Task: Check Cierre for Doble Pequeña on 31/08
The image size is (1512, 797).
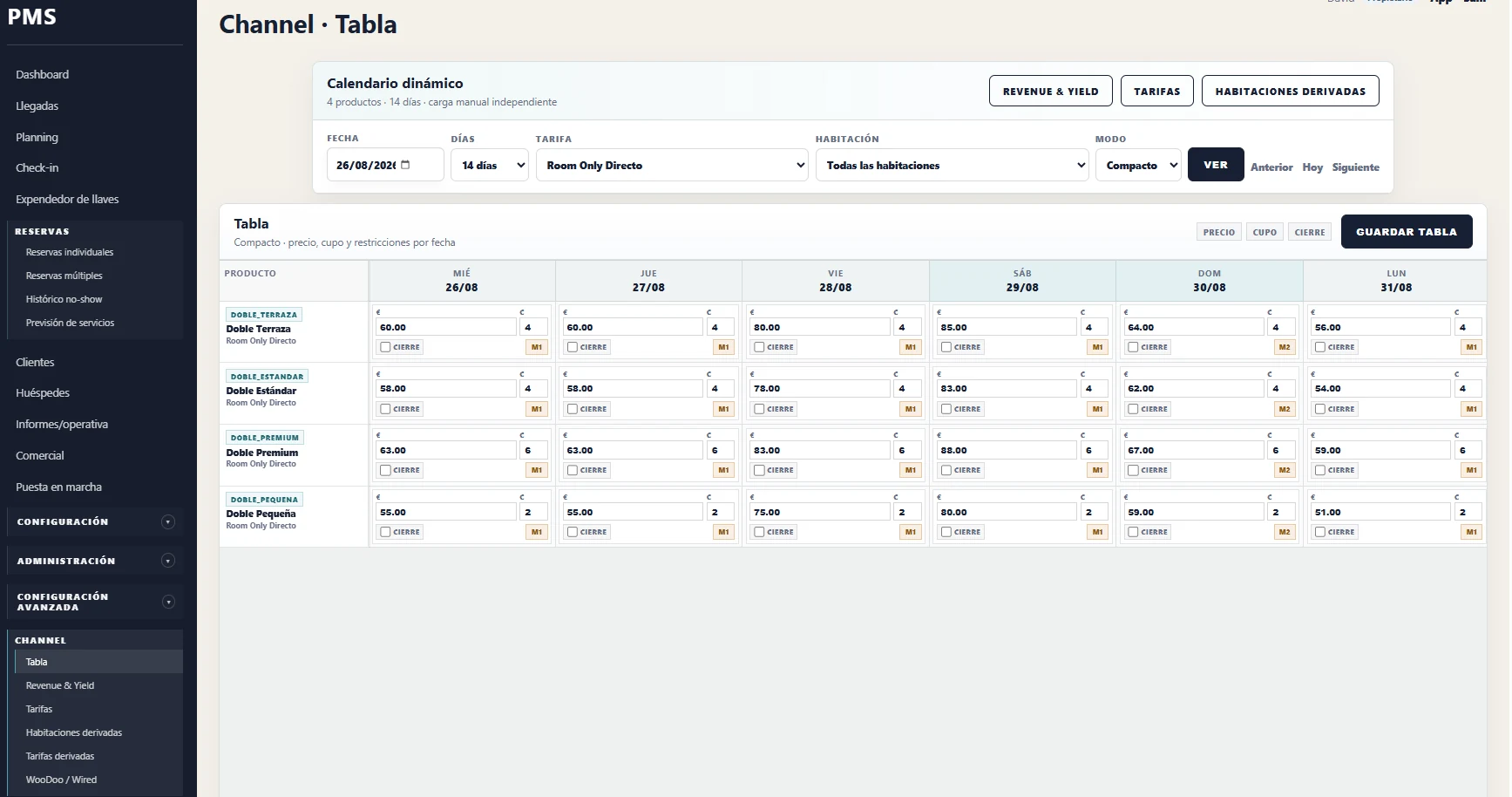Action: [1320, 532]
